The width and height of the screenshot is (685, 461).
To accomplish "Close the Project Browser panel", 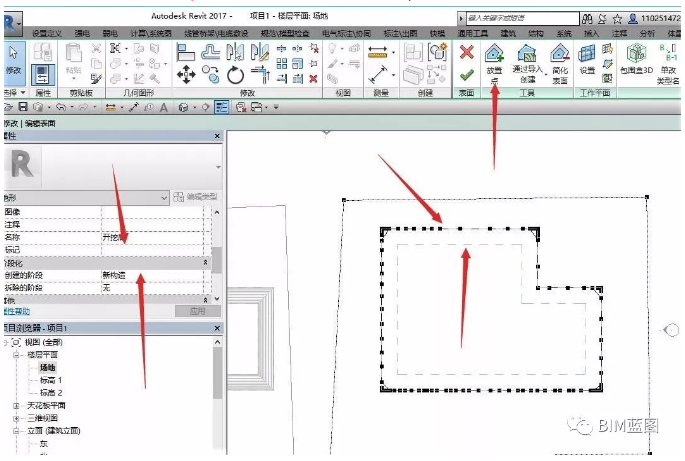I will click(217, 328).
